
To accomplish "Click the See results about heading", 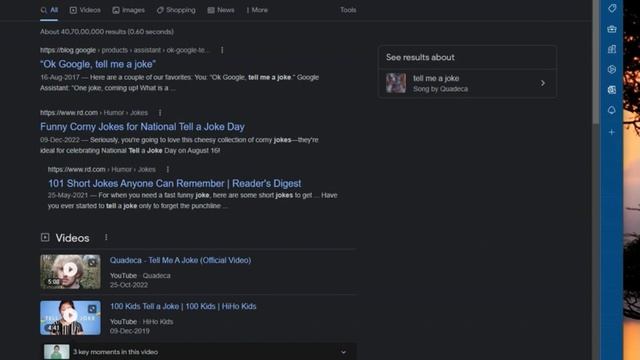I will point(420,58).
